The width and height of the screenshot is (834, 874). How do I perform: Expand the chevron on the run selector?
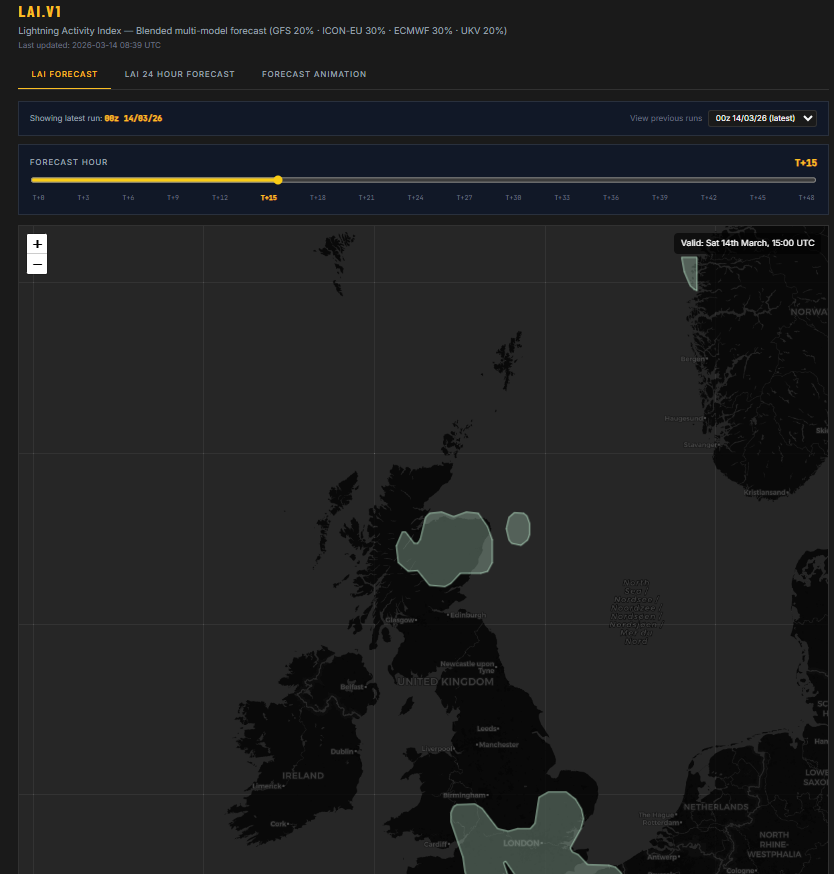(808, 117)
